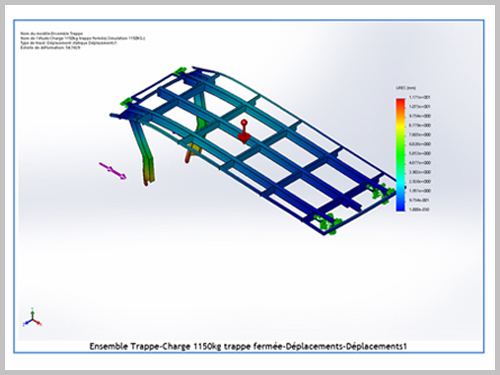Click the Nom du modèle header line
The height and width of the screenshot is (375, 500).
pos(52,34)
